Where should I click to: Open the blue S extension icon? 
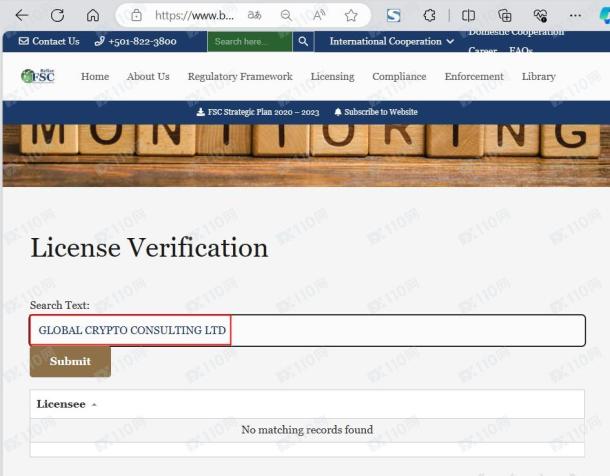pyautogui.click(x=393, y=16)
